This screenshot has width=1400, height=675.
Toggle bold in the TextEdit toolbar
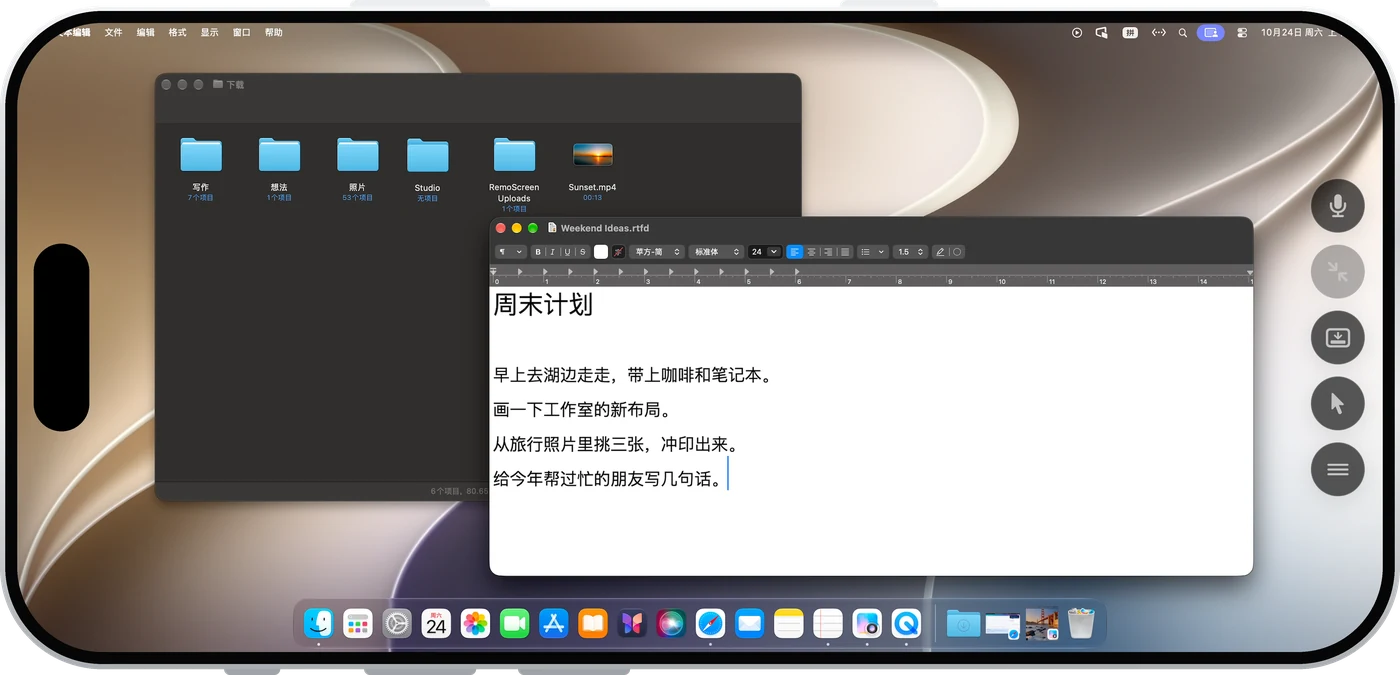[x=538, y=252]
